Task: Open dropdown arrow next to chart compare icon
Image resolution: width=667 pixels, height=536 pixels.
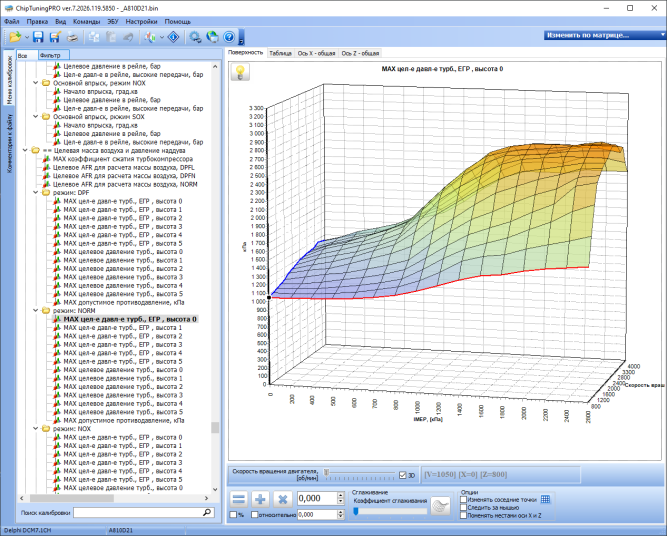Action: [162, 37]
